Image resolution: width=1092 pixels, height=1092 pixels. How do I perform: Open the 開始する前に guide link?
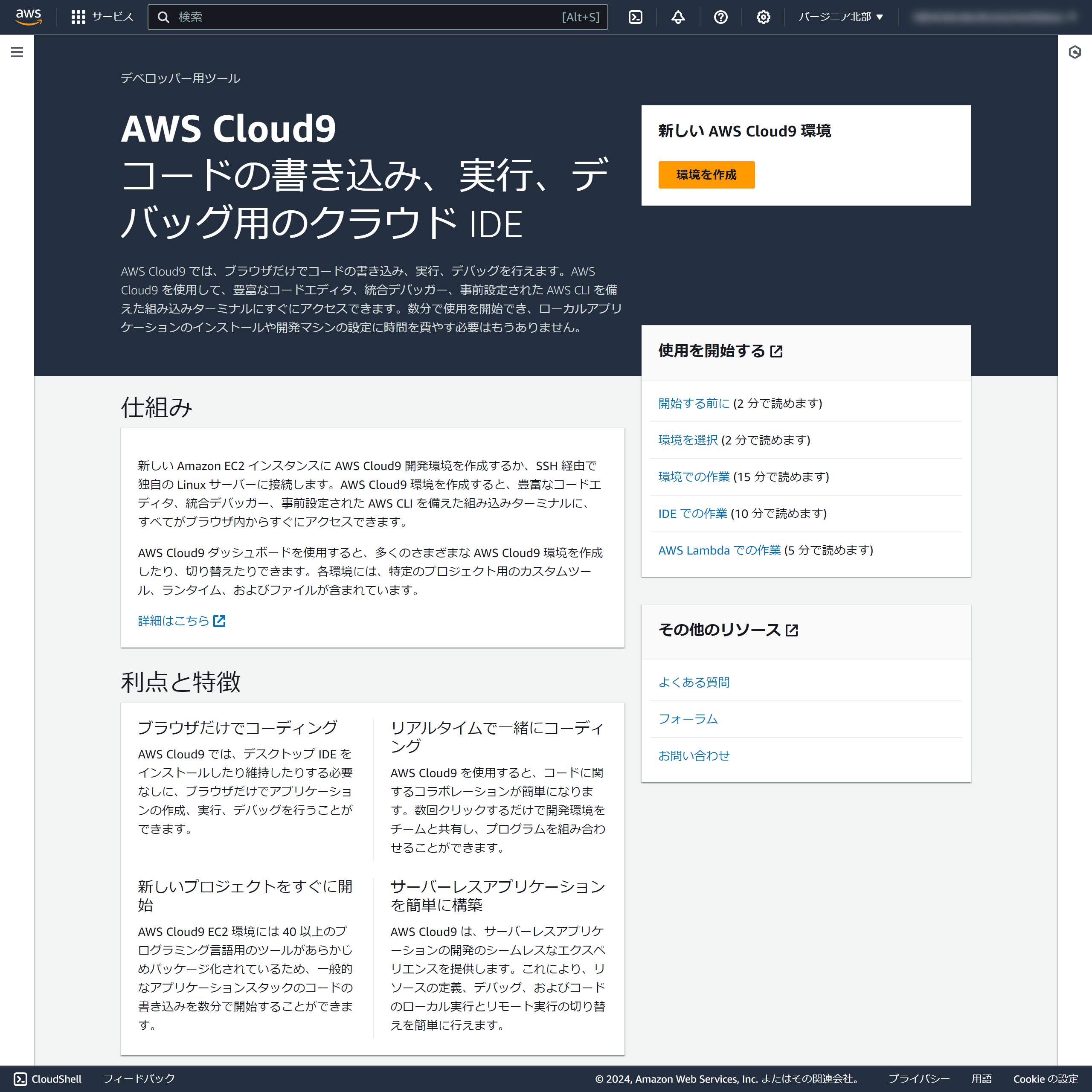pyautogui.click(x=694, y=403)
